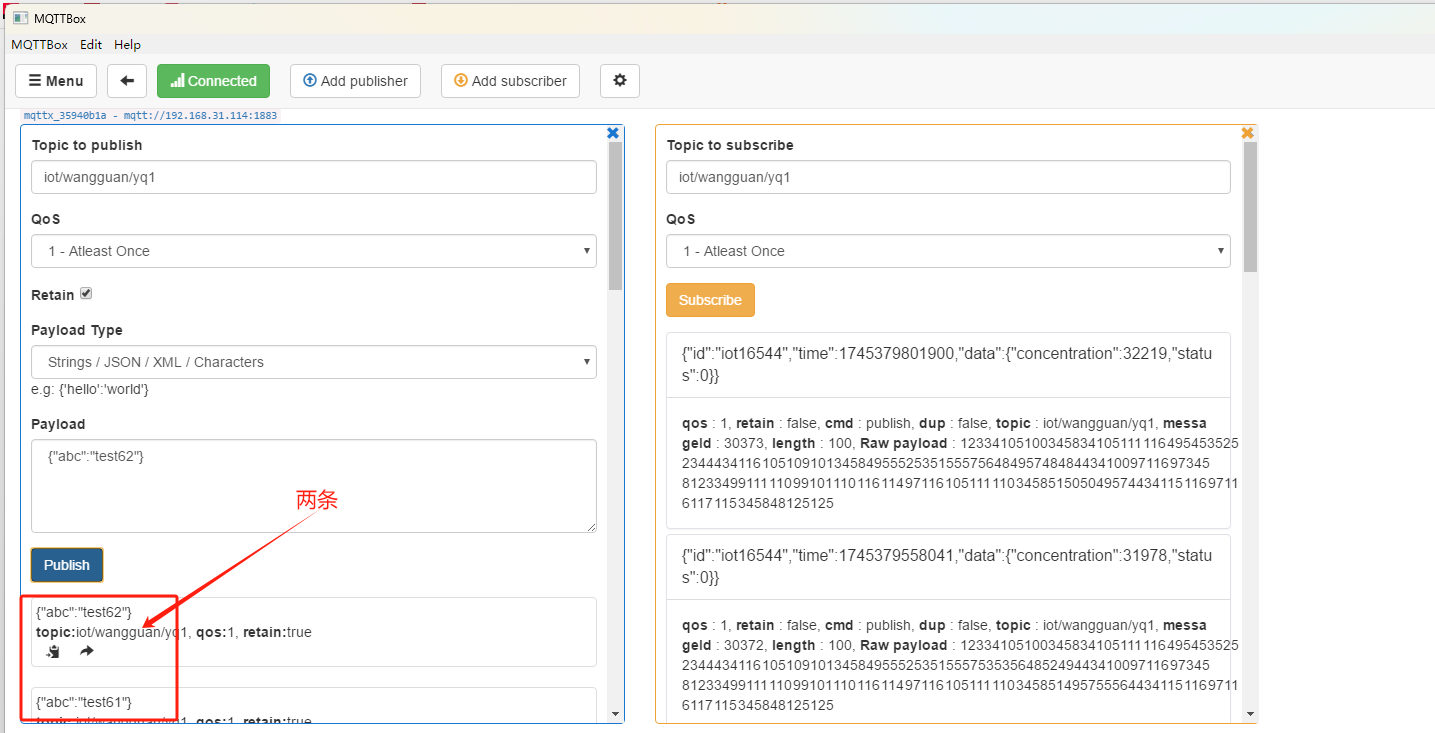Click the green Connected status button

tap(213, 81)
